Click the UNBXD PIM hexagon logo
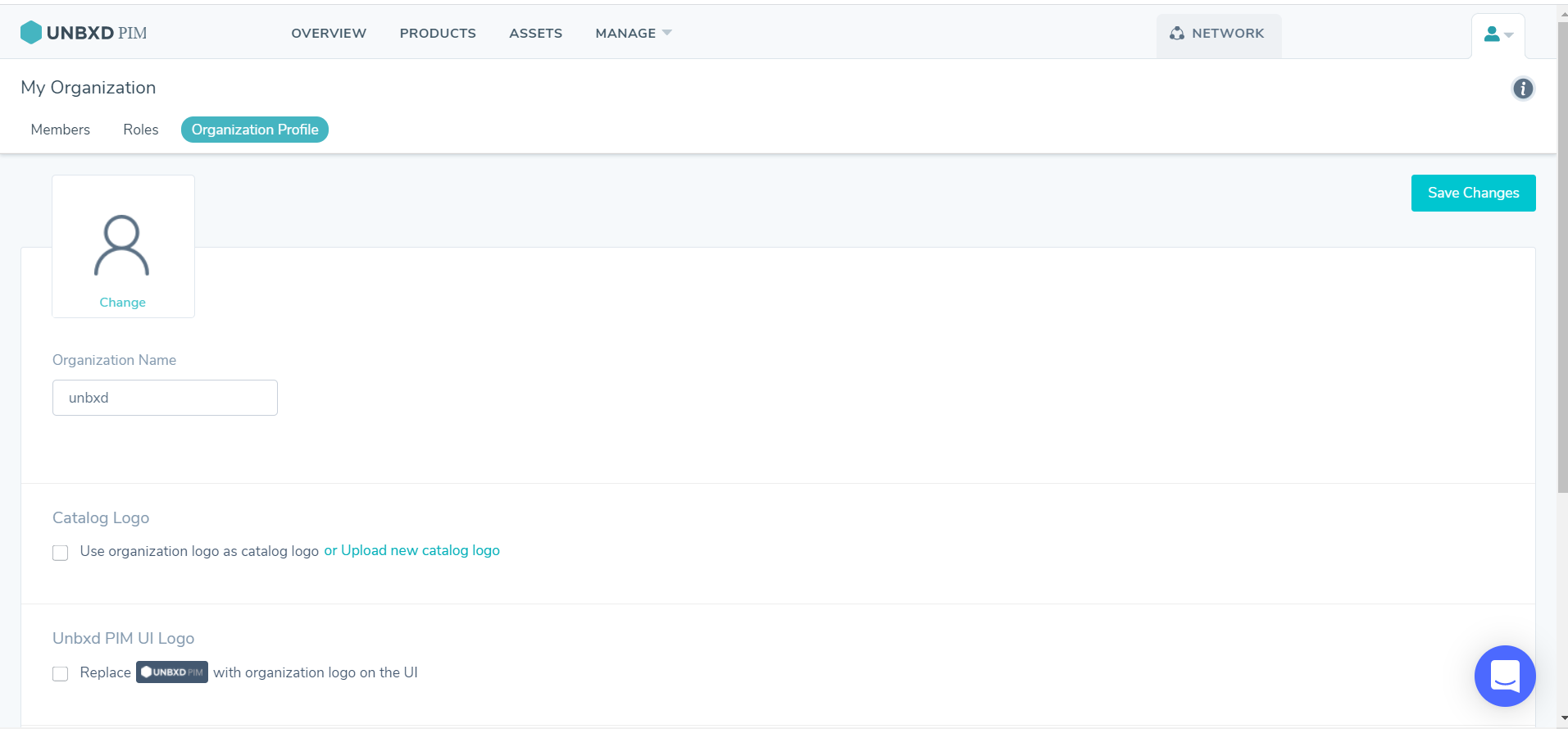The height and width of the screenshot is (729, 1568). click(31, 33)
